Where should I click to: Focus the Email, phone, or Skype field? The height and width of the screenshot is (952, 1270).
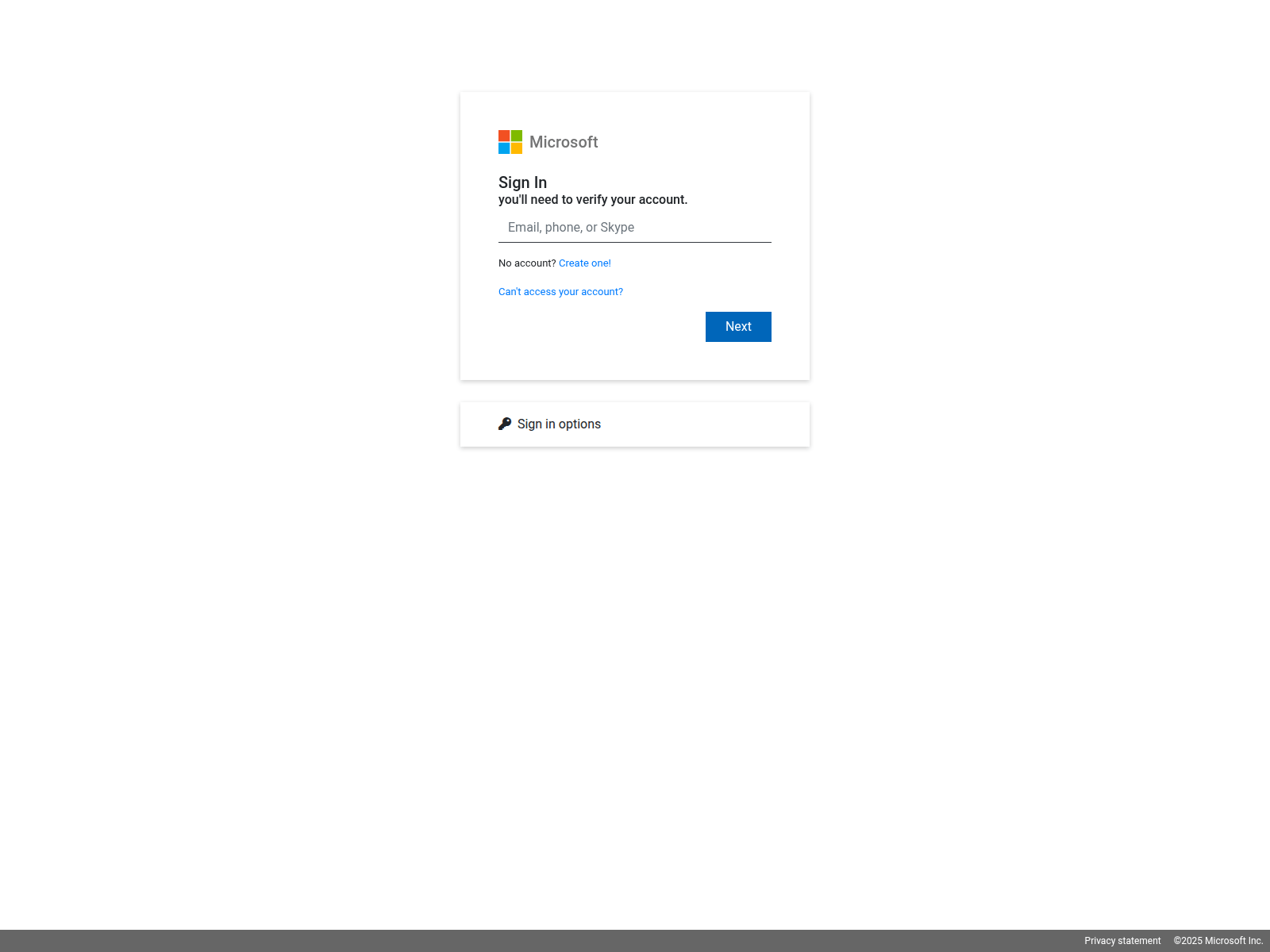635,228
